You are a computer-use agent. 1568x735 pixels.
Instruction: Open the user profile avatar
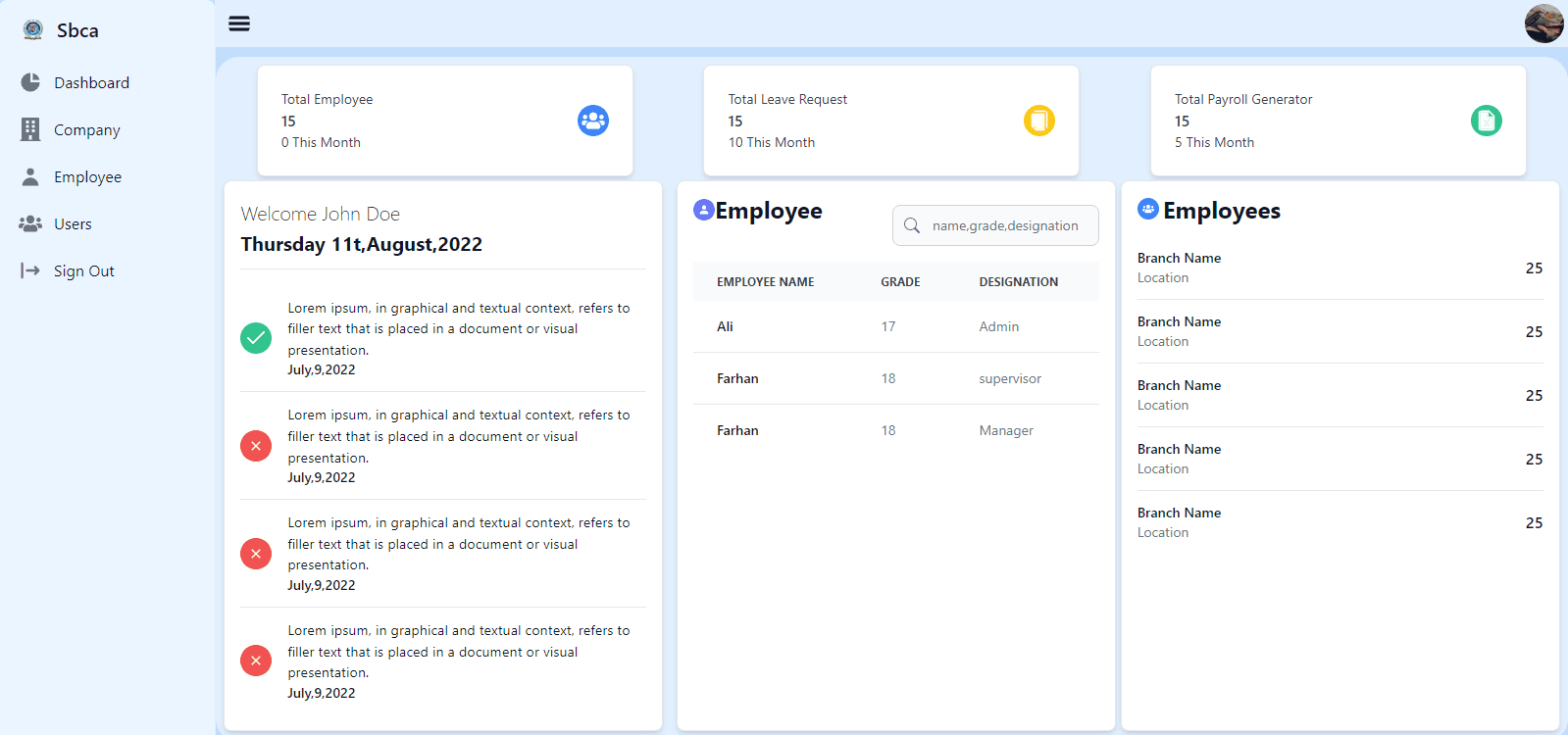click(1543, 24)
